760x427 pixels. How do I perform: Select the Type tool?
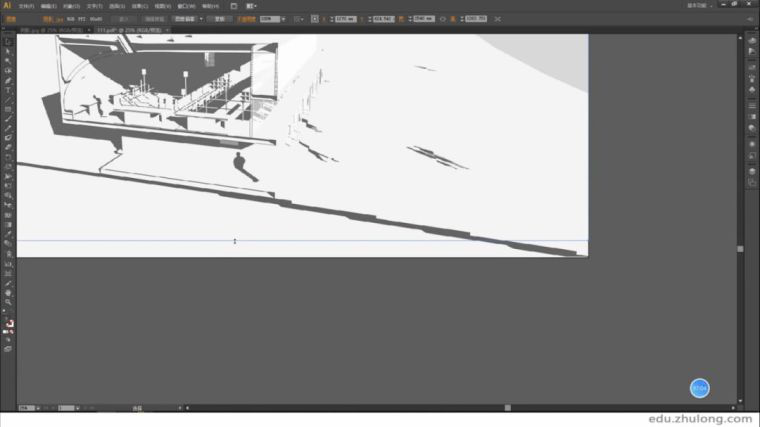click(x=8, y=90)
